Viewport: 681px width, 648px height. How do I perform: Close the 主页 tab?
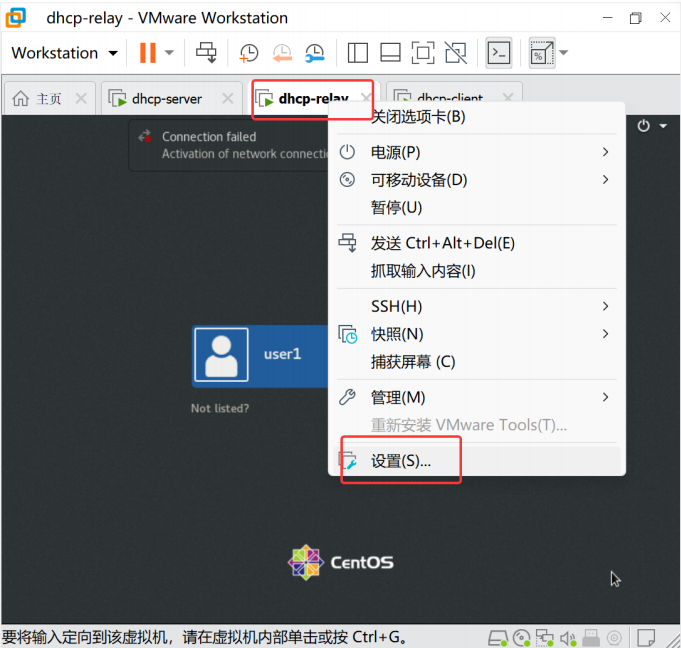[81, 98]
